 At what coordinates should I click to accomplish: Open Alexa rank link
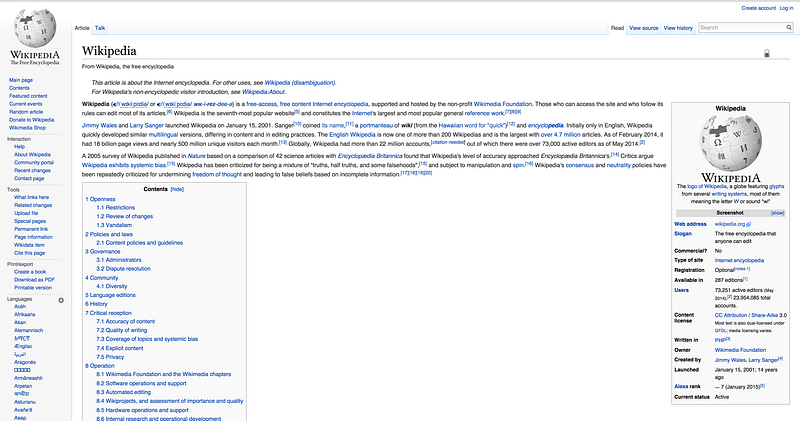tap(687, 387)
